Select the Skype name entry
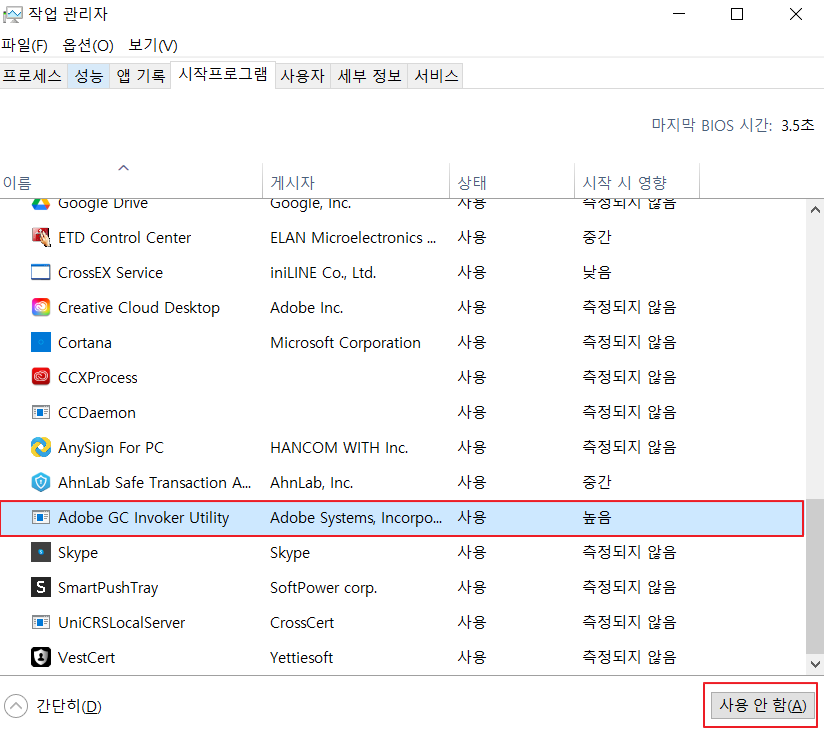The height and width of the screenshot is (733, 824). 78,552
